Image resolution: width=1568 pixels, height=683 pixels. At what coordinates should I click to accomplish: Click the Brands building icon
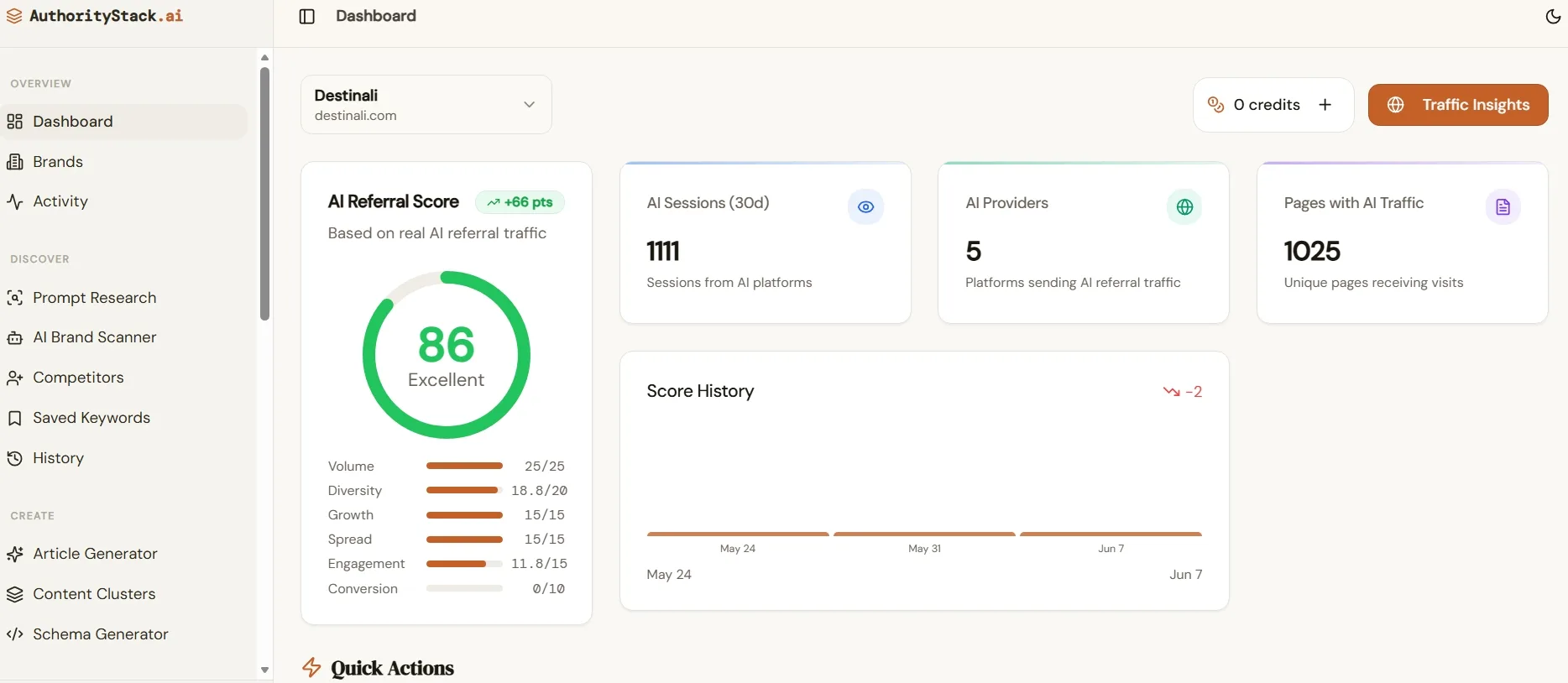tap(14, 162)
